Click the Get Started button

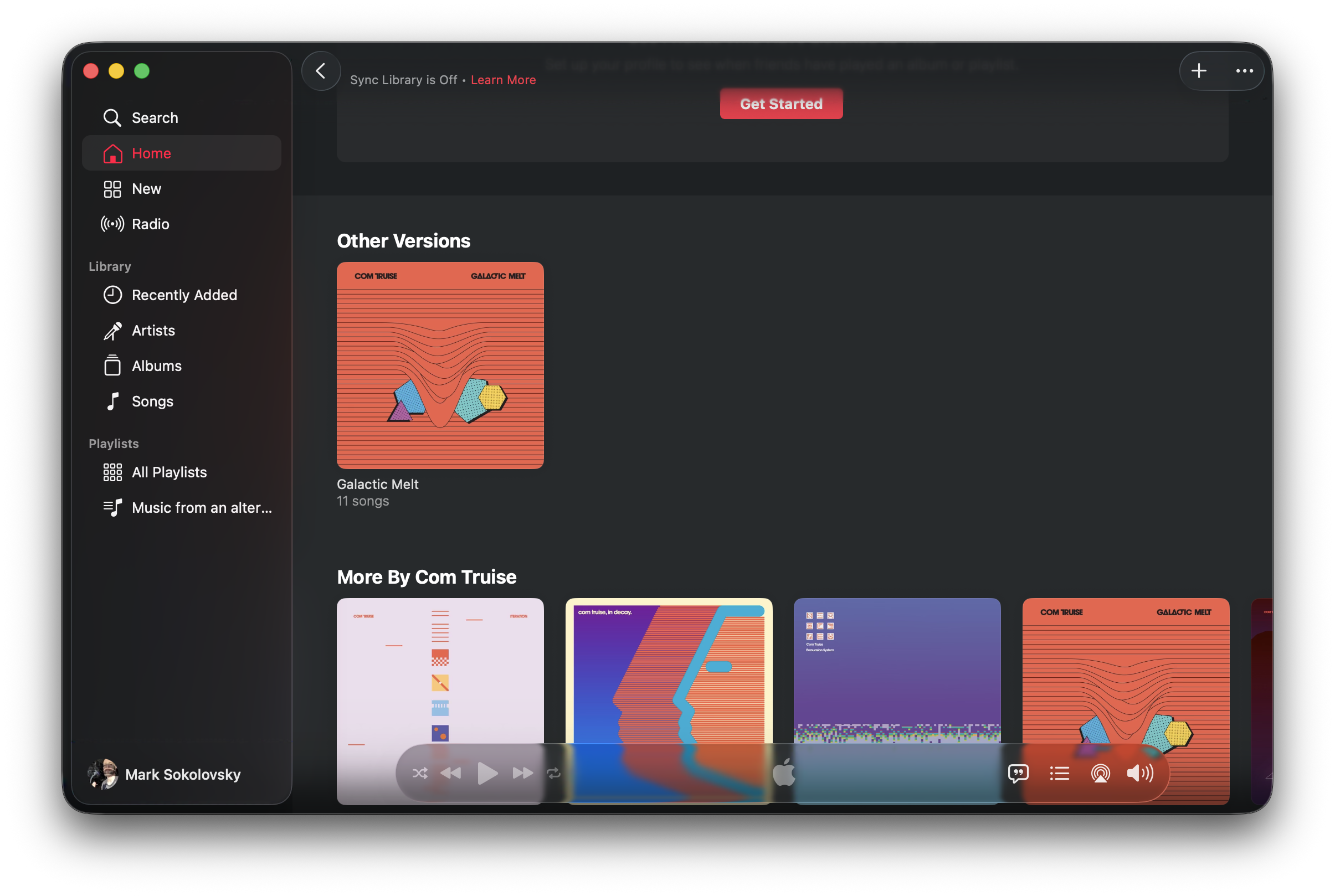click(781, 104)
